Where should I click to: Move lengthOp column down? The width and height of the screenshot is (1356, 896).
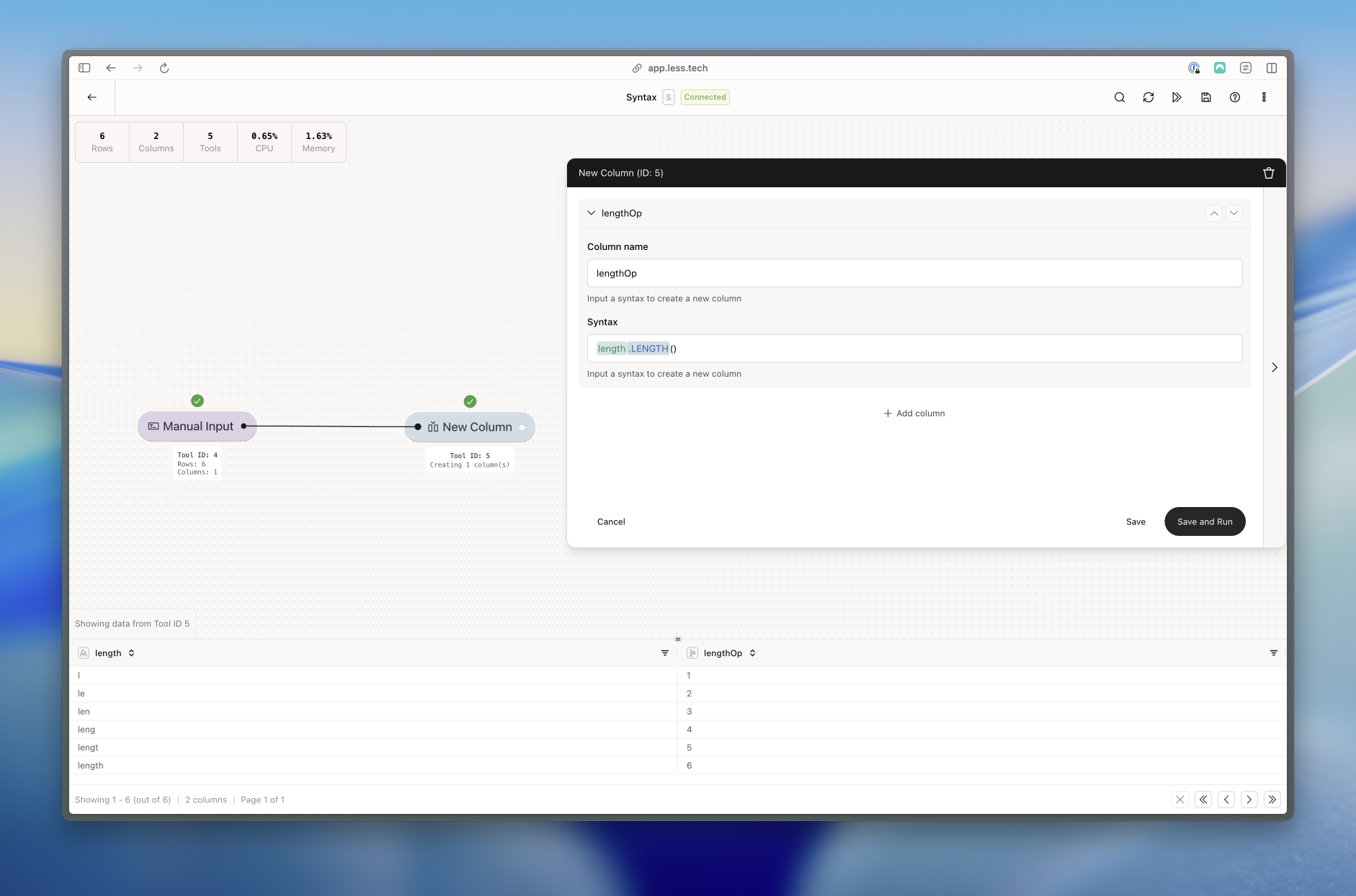click(1234, 213)
